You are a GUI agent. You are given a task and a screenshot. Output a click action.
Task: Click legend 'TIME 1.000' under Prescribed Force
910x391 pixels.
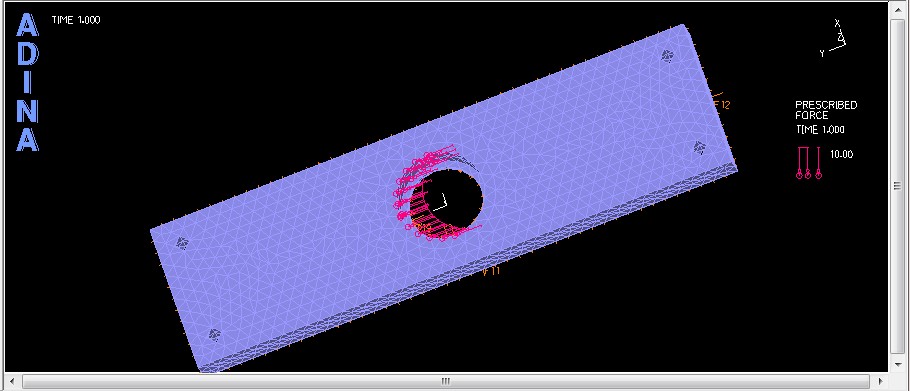point(820,130)
